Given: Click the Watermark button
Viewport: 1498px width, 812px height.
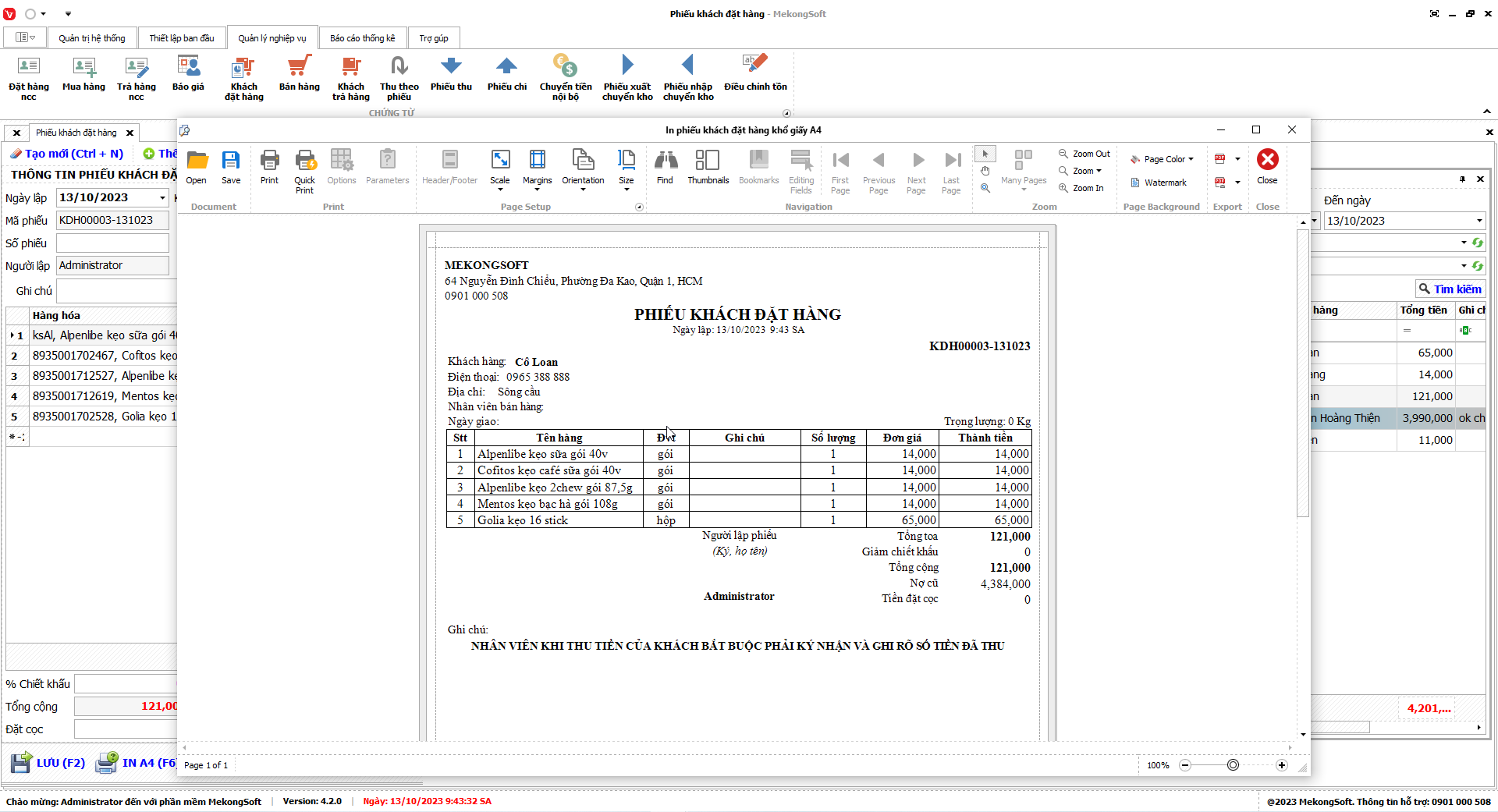Looking at the screenshot, I should (x=1159, y=183).
